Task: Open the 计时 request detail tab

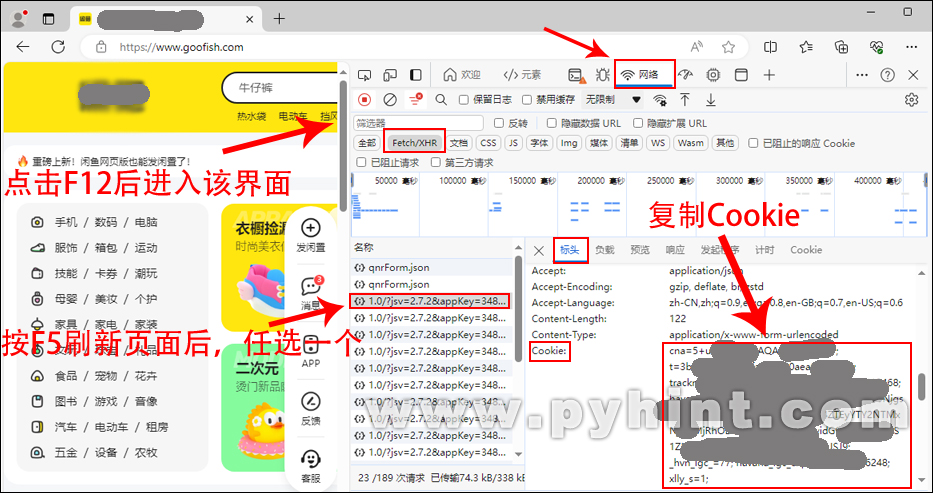Action: click(x=765, y=250)
